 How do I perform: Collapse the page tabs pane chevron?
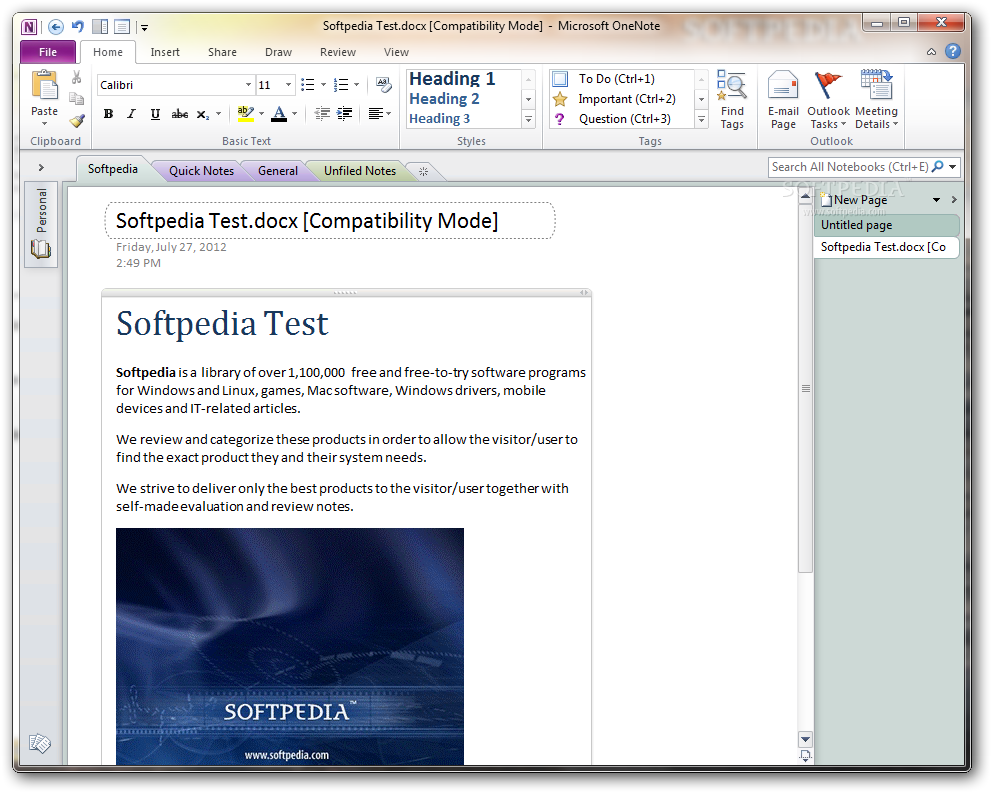tap(954, 200)
